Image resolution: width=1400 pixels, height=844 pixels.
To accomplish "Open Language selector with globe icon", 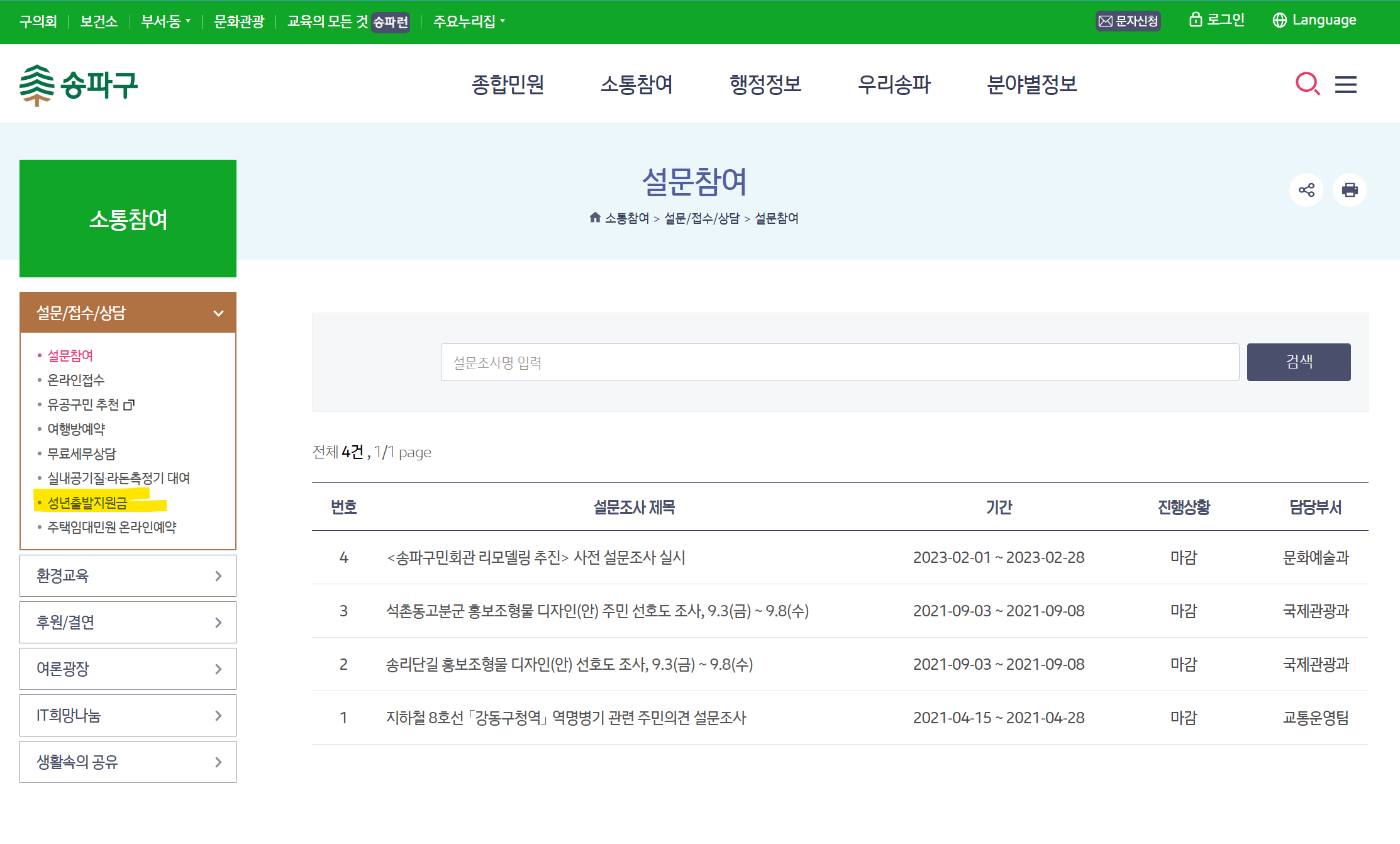I will (1314, 21).
